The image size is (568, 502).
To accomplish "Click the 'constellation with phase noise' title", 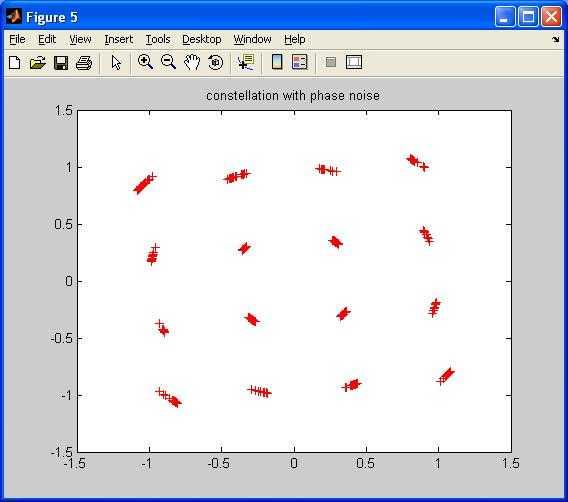I will click(x=293, y=96).
